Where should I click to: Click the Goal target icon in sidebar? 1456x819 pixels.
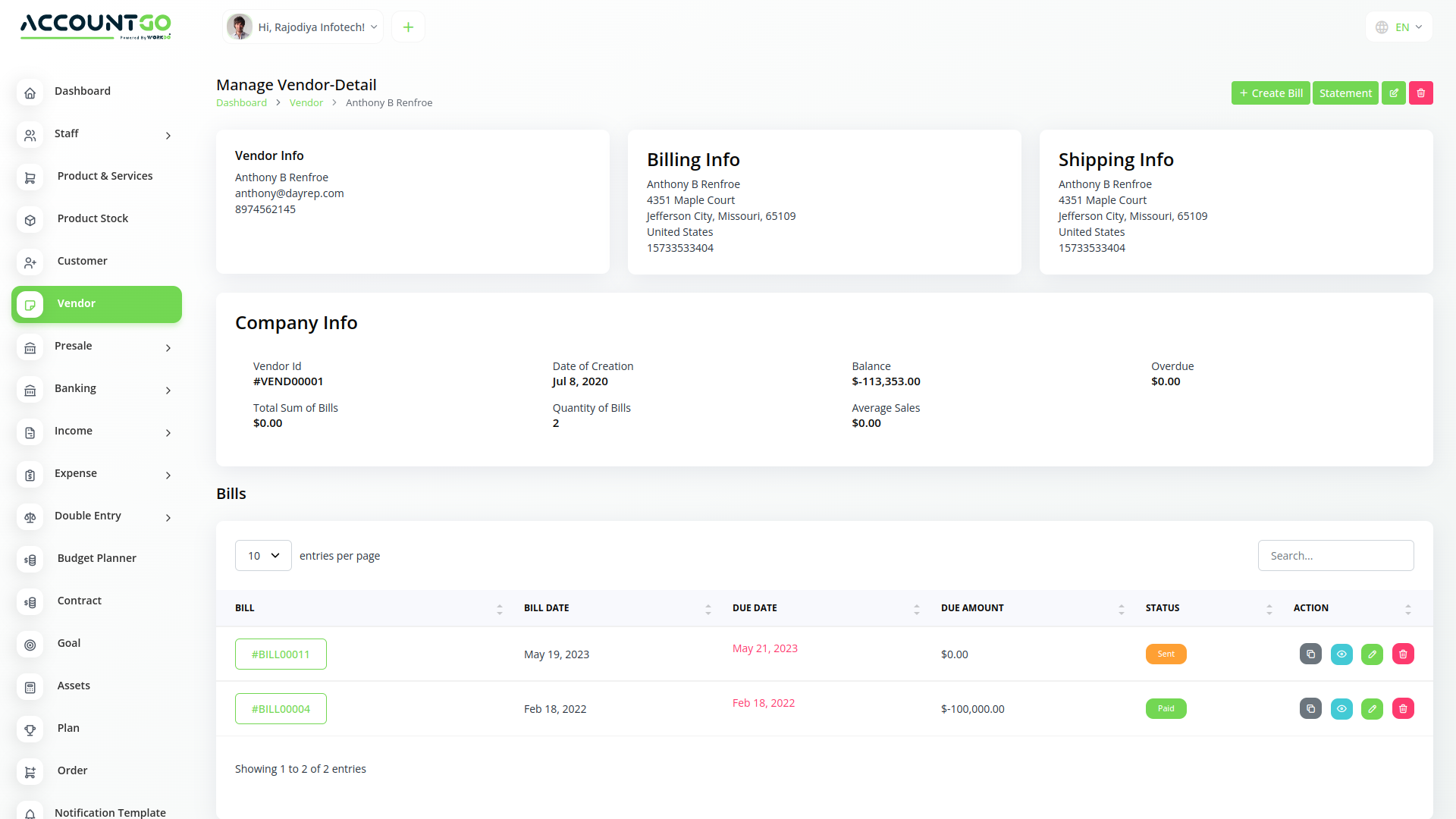[30, 645]
